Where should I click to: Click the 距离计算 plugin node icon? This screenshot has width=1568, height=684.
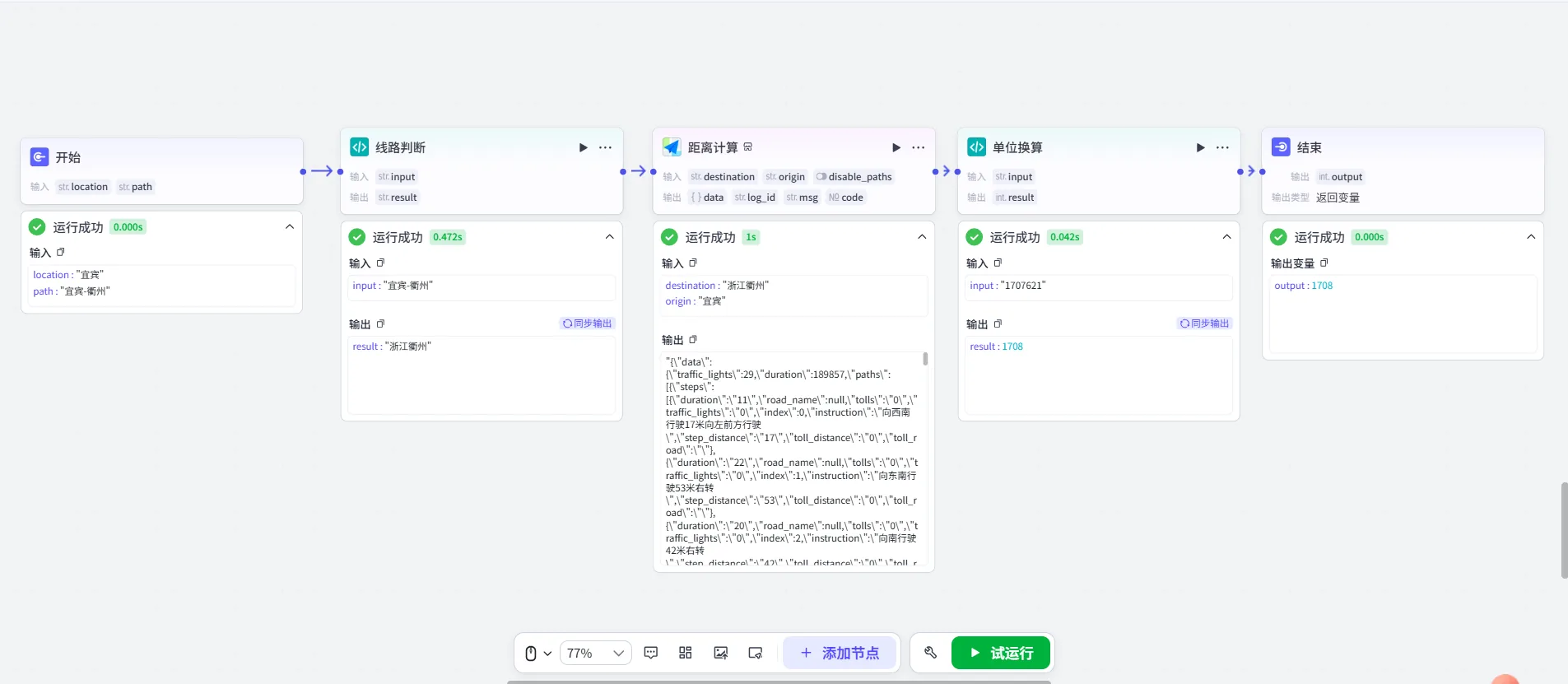672,147
